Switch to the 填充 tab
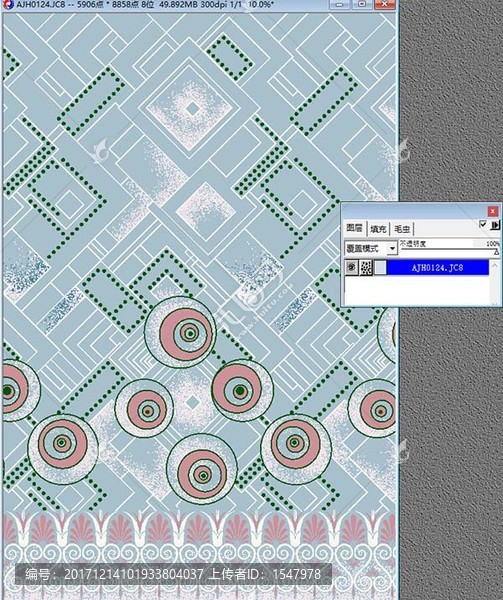 pyautogui.click(x=378, y=229)
